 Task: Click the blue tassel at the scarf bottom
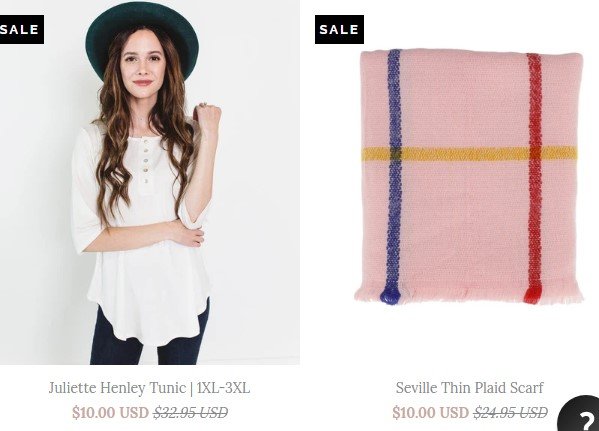(x=390, y=295)
